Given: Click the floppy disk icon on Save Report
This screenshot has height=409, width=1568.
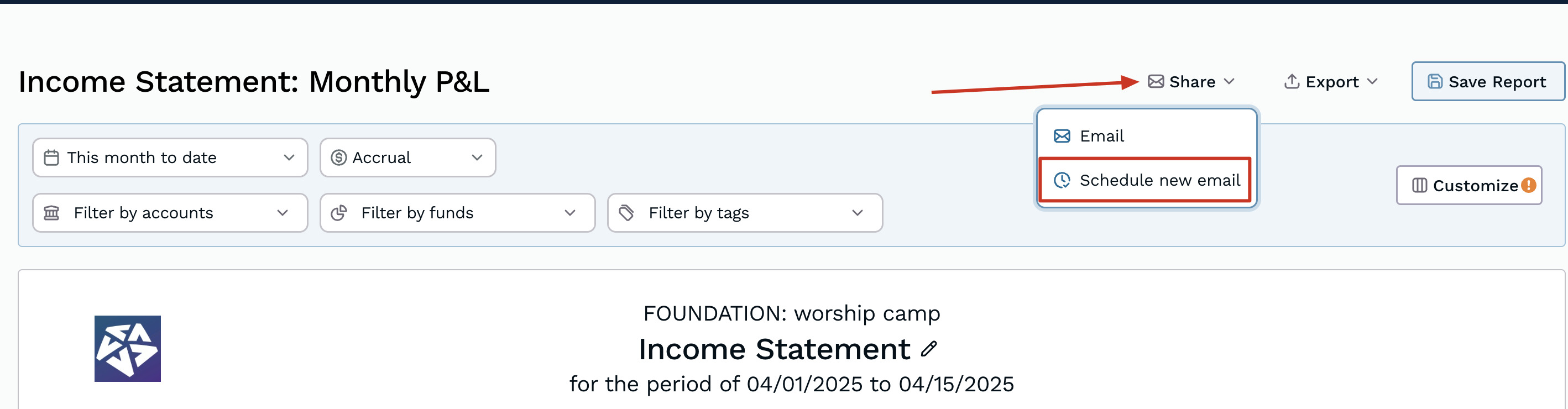Looking at the screenshot, I should point(1435,82).
